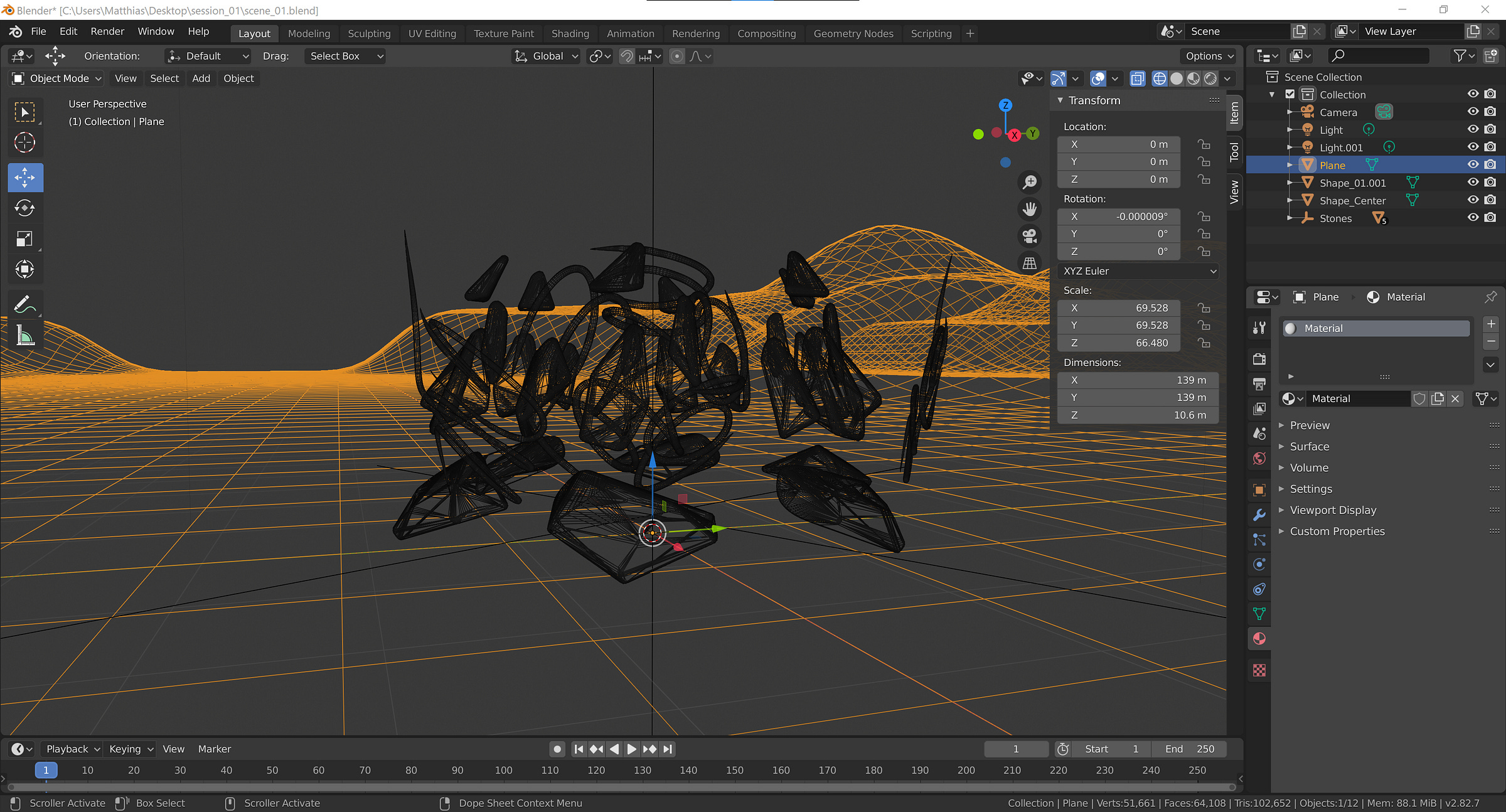The width and height of the screenshot is (1506, 812).
Task: Click the Scale X value field
Action: click(x=1119, y=307)
